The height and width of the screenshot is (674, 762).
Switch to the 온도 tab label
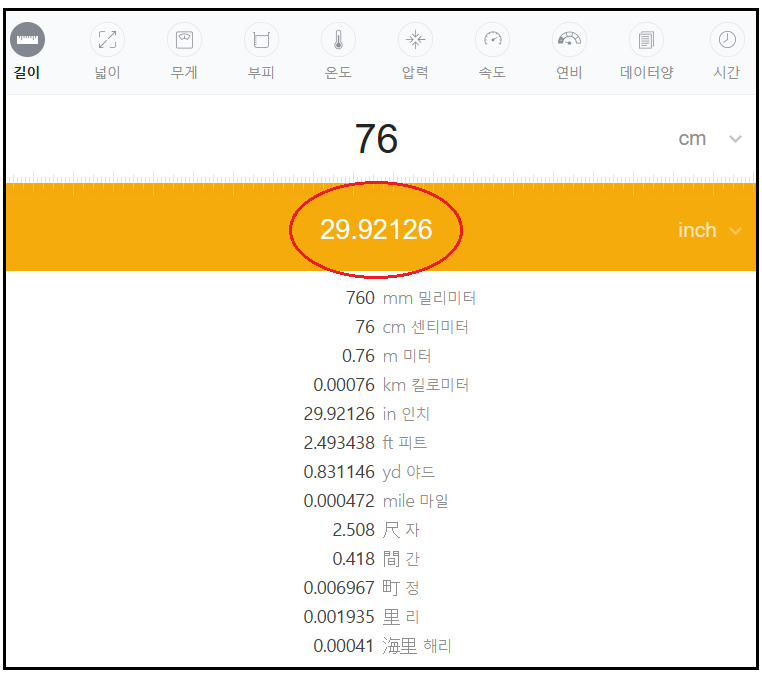[x=338, y=72]
